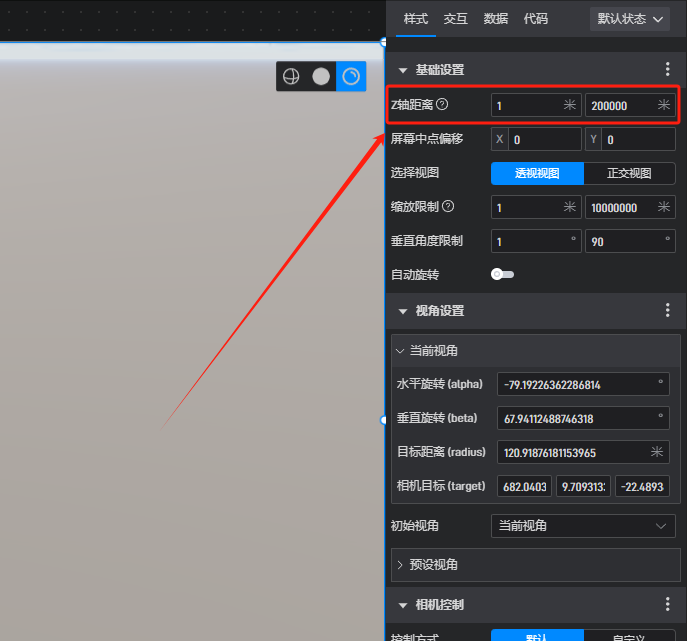This screenshot has width=687, height=641.
Task: Open help icon beside Z轴距离
Action: point(442,104)
